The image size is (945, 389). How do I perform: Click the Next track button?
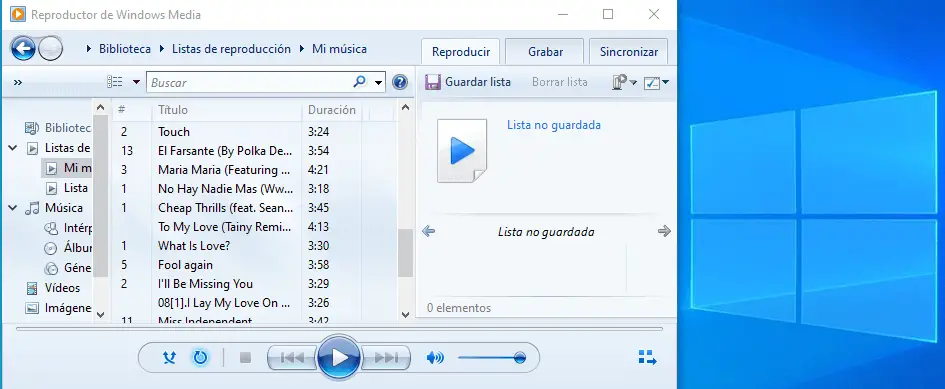pyautogui.click(x=386, y=358)
